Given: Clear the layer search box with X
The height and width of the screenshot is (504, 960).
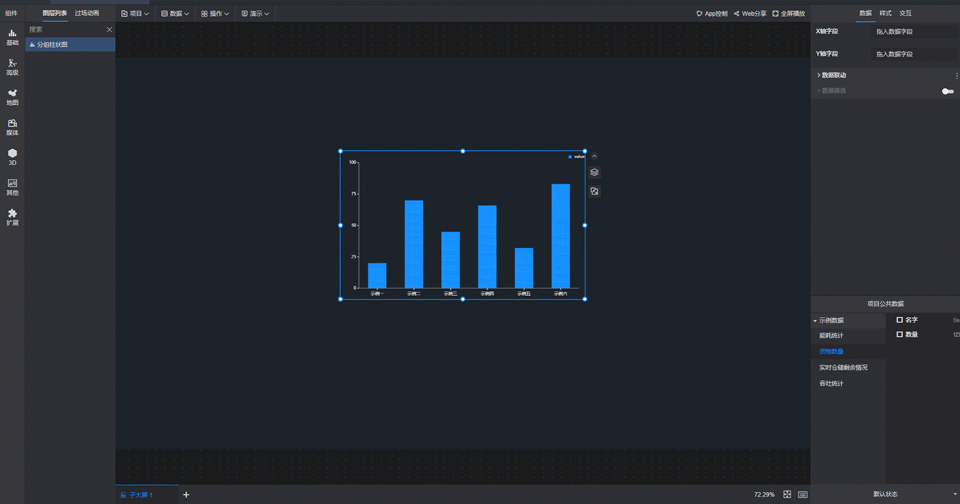Looking at the screenshot, I should [x=109, y=29].
